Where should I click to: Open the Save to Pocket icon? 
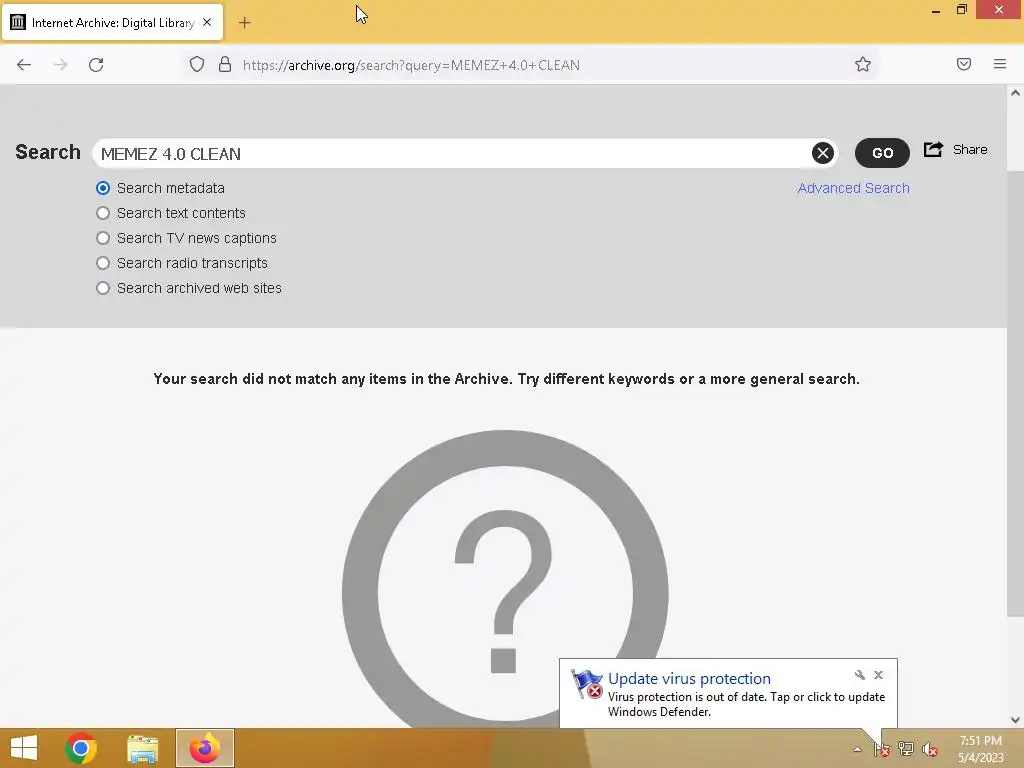964,64
